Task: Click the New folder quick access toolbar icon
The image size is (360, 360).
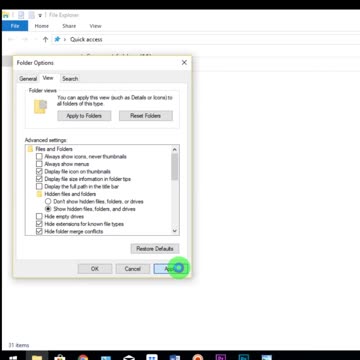Action: point(31,15)
